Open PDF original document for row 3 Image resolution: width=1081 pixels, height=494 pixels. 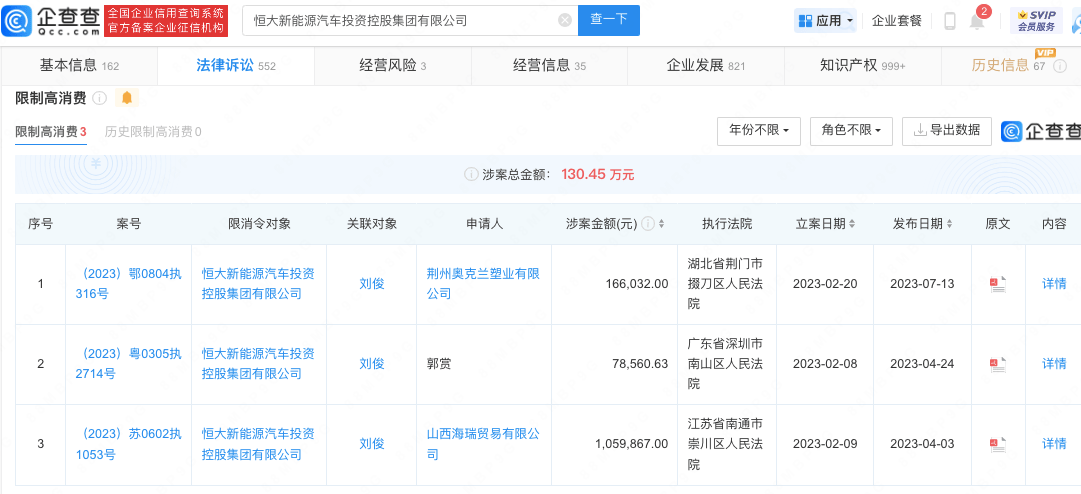pyautogui.click(x=997, y=444)
